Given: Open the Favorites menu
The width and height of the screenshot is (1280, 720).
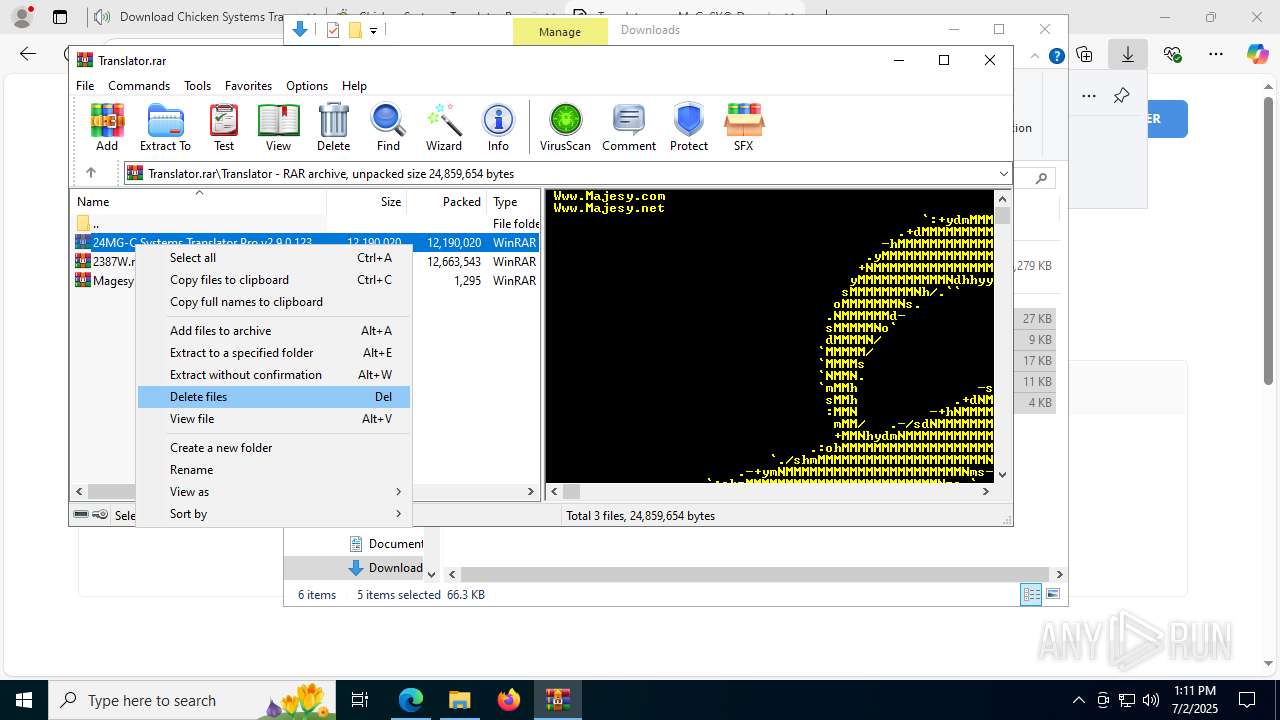Looking at the screenshot, I should pyautogui.click(x=248, y=86).
